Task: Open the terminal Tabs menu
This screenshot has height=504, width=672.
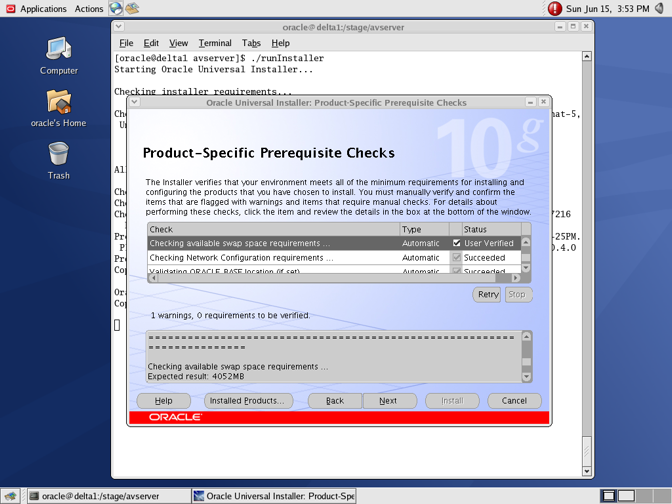Action: click(x=251, y=43)
